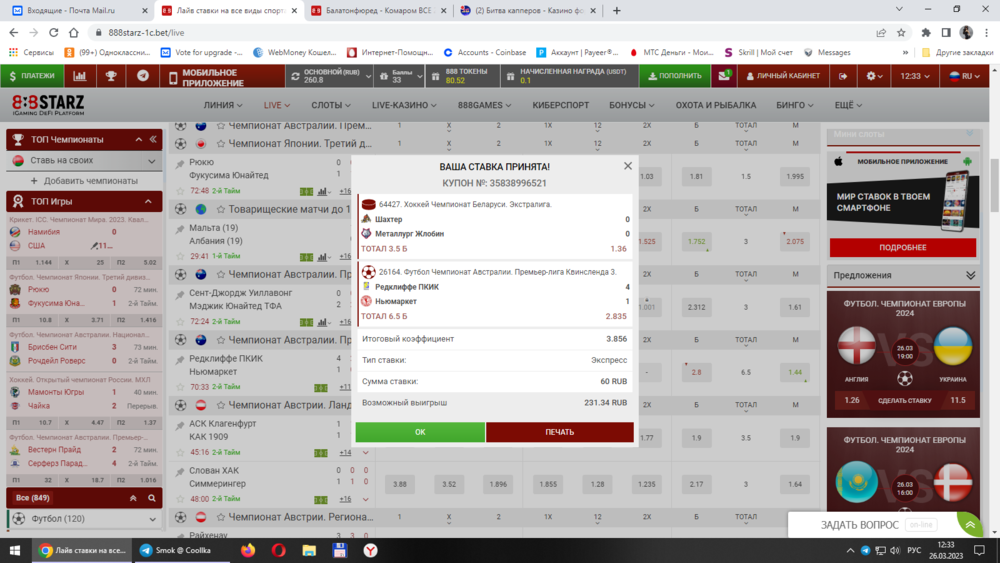Open the ЕЩЁ menu
This screenshot has height=563, width=1000.
coord(848,105)
